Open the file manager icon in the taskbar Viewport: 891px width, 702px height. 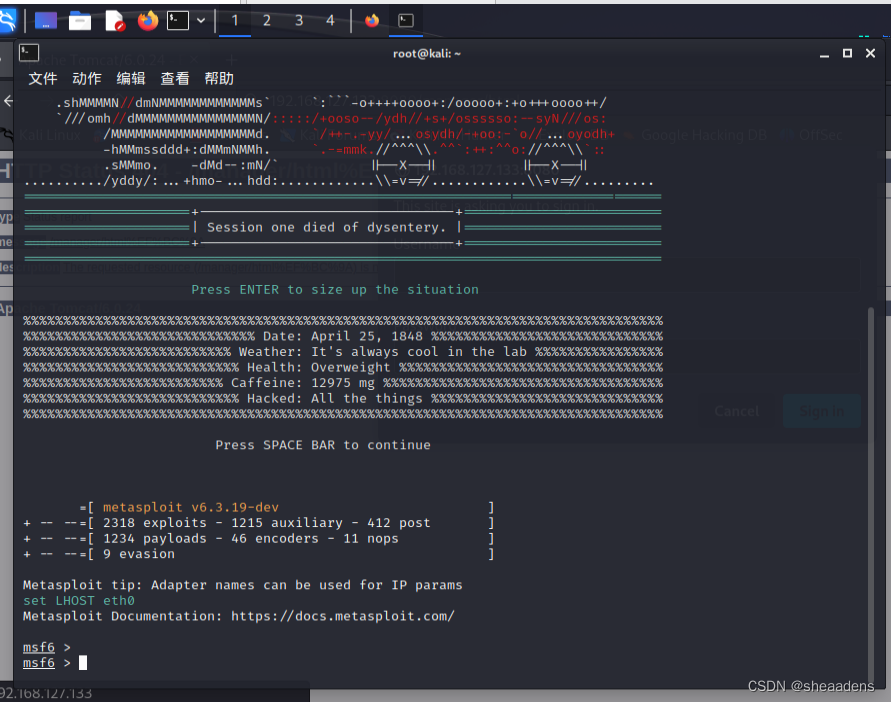coord(79,20)
